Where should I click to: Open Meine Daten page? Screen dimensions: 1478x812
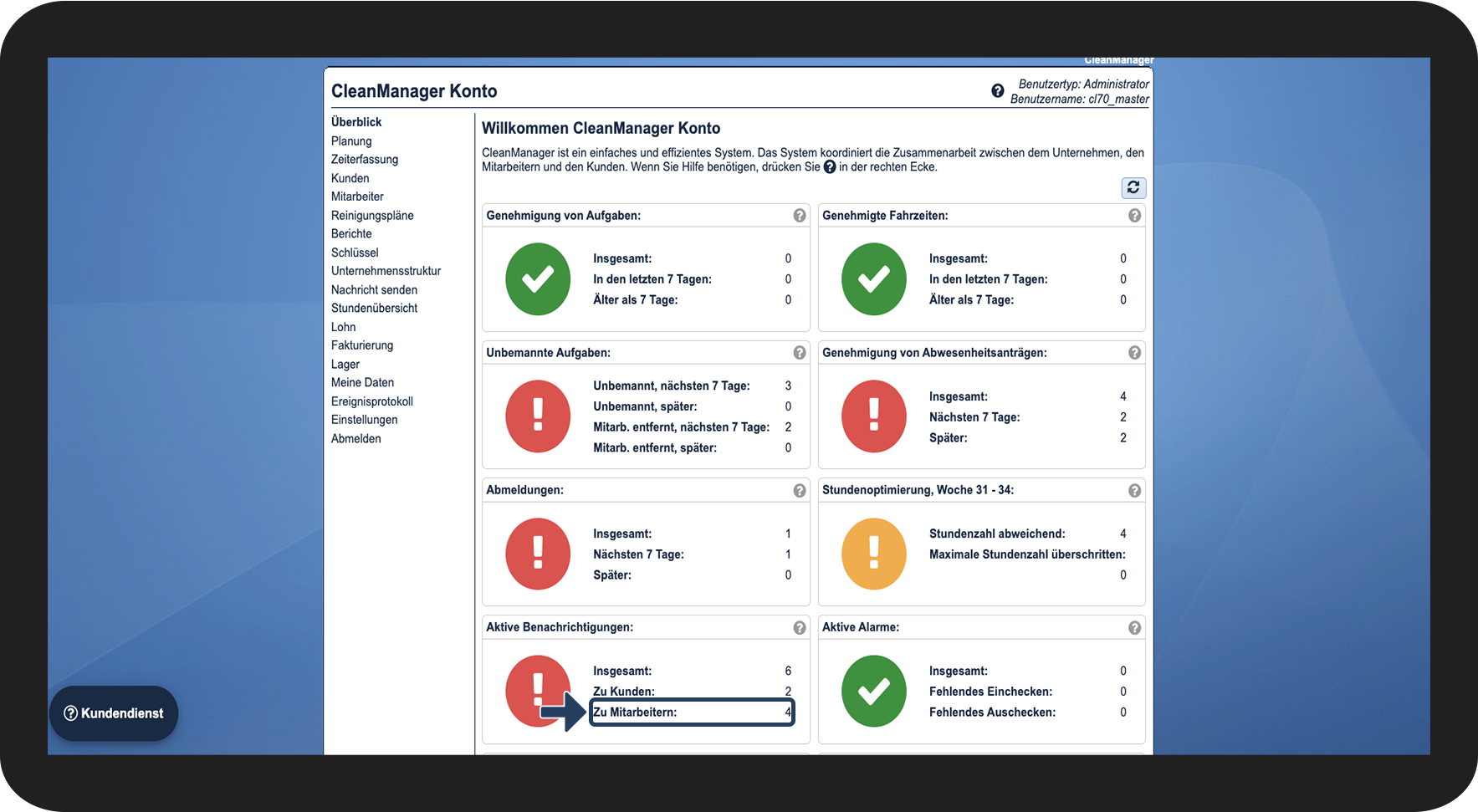coord(362,383)
